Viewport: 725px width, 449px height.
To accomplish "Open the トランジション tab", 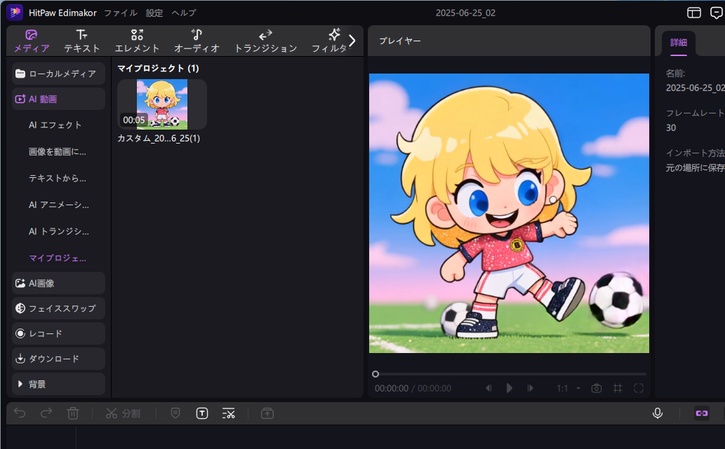I will [266, 41].
